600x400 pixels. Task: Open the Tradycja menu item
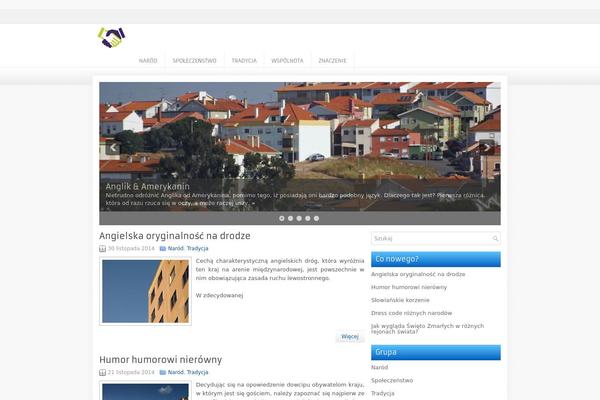(244, 60)
